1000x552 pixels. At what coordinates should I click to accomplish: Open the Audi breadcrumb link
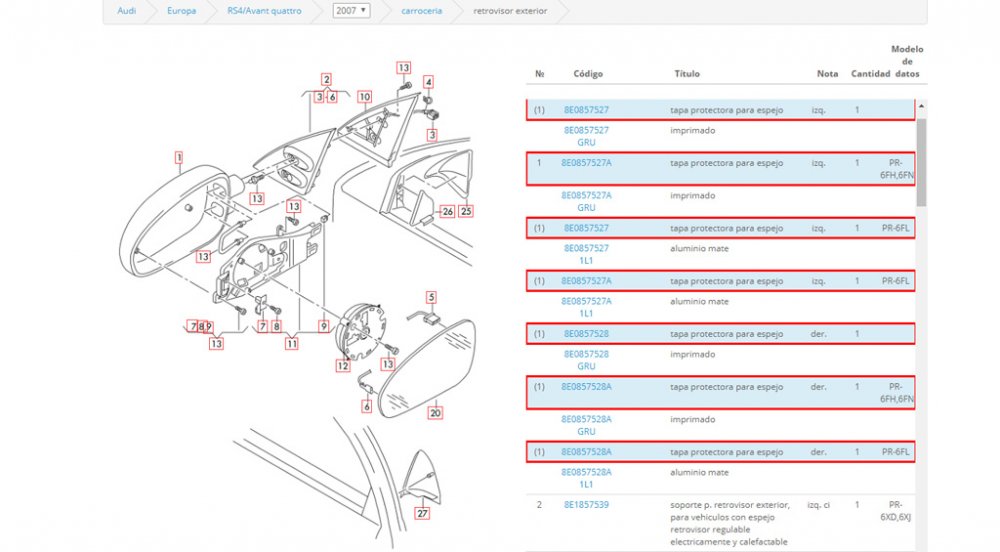click(126, 11)
